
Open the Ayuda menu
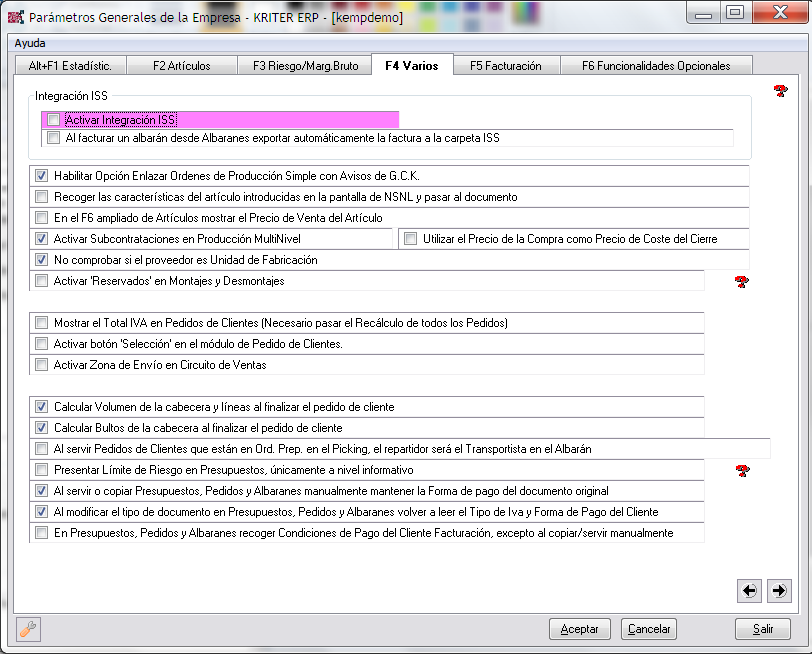point(29,43)
